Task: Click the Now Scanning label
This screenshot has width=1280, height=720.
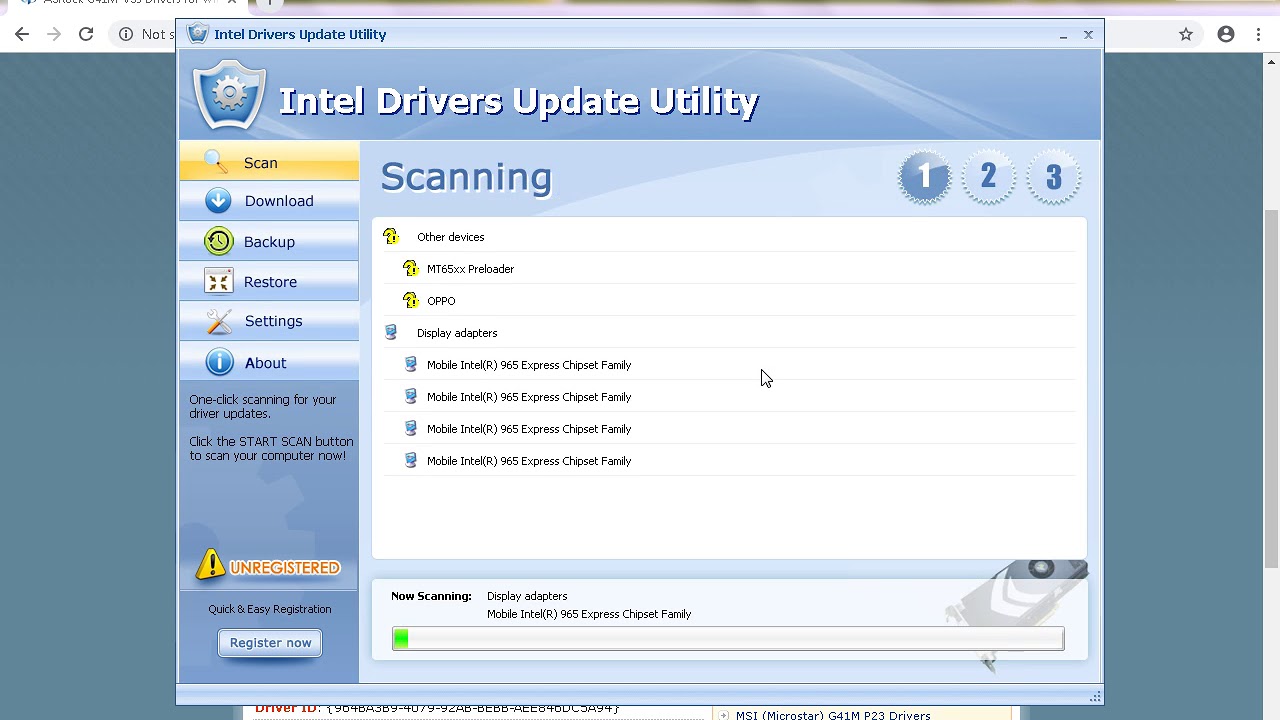Action: coord(431,596)
